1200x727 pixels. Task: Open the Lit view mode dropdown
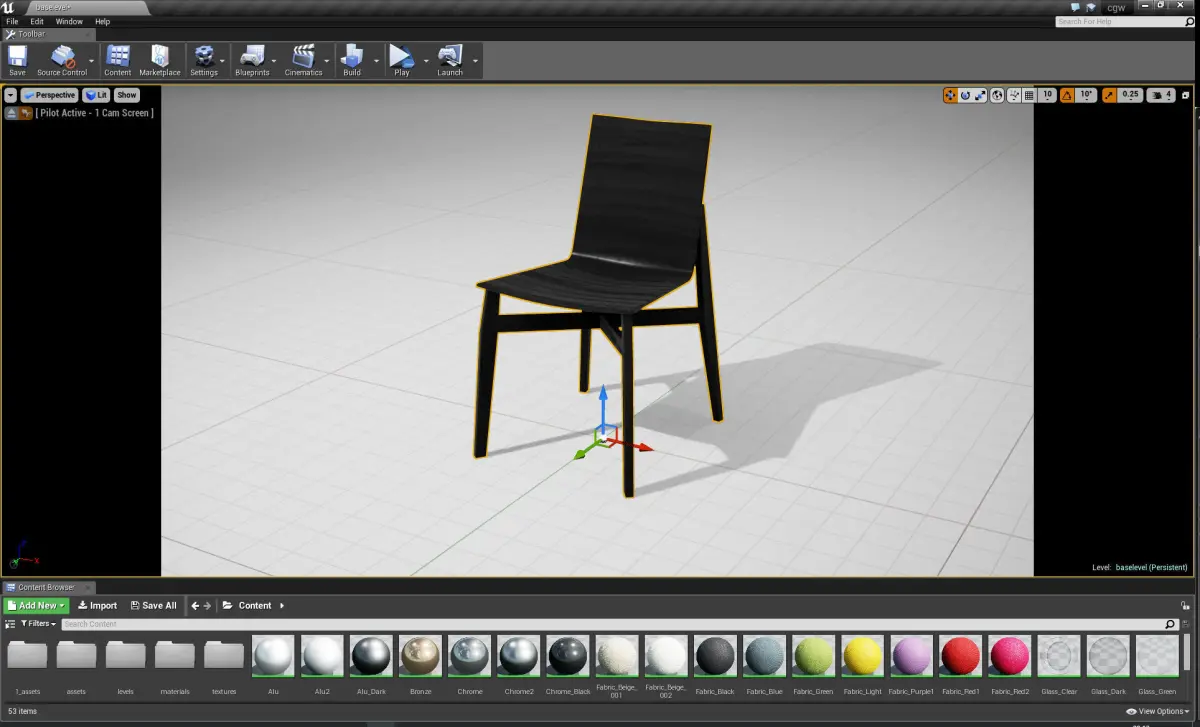tap(97, 95)
